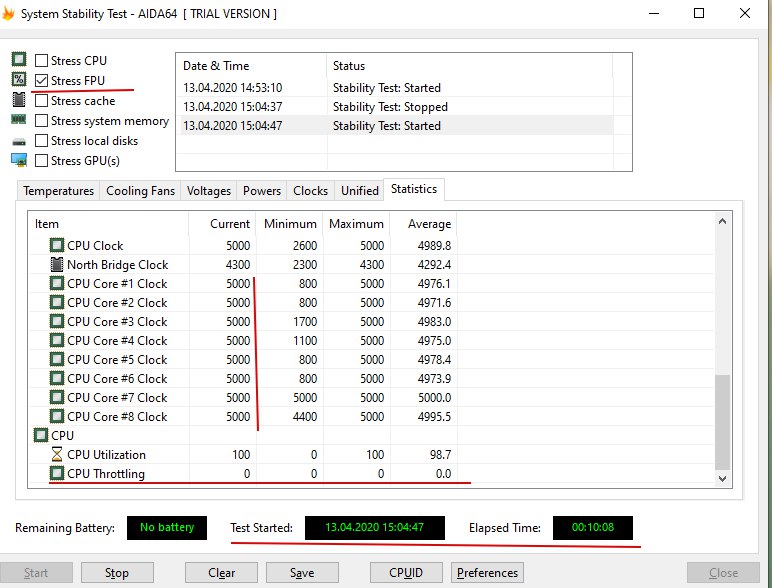Click the CPU Core #3 Clock icon
Viewport: 772px width, 588px height.
tap(57, 321)
